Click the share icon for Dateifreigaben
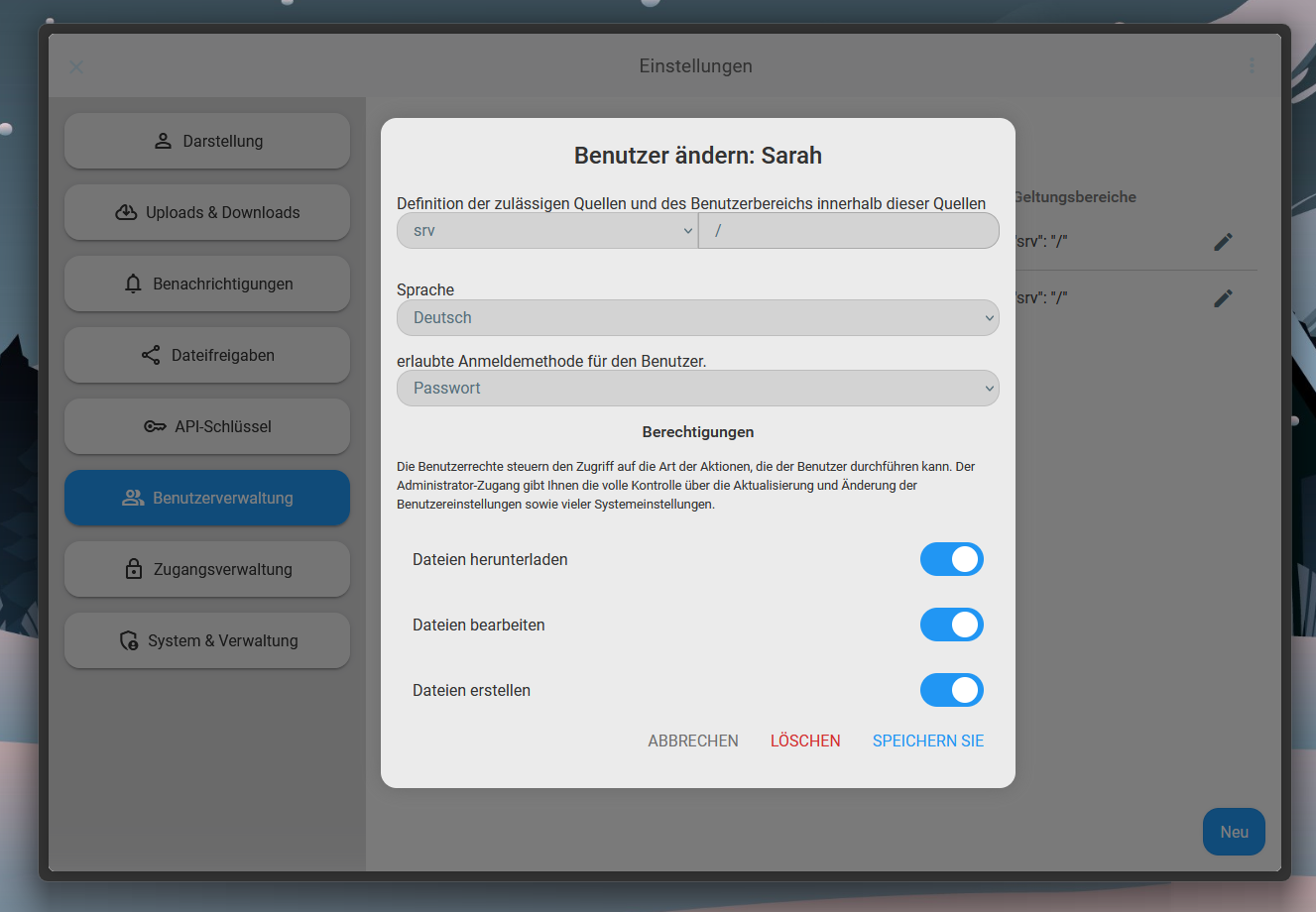The height and width of the screenshot is (912, 1316). coord(151,355)
